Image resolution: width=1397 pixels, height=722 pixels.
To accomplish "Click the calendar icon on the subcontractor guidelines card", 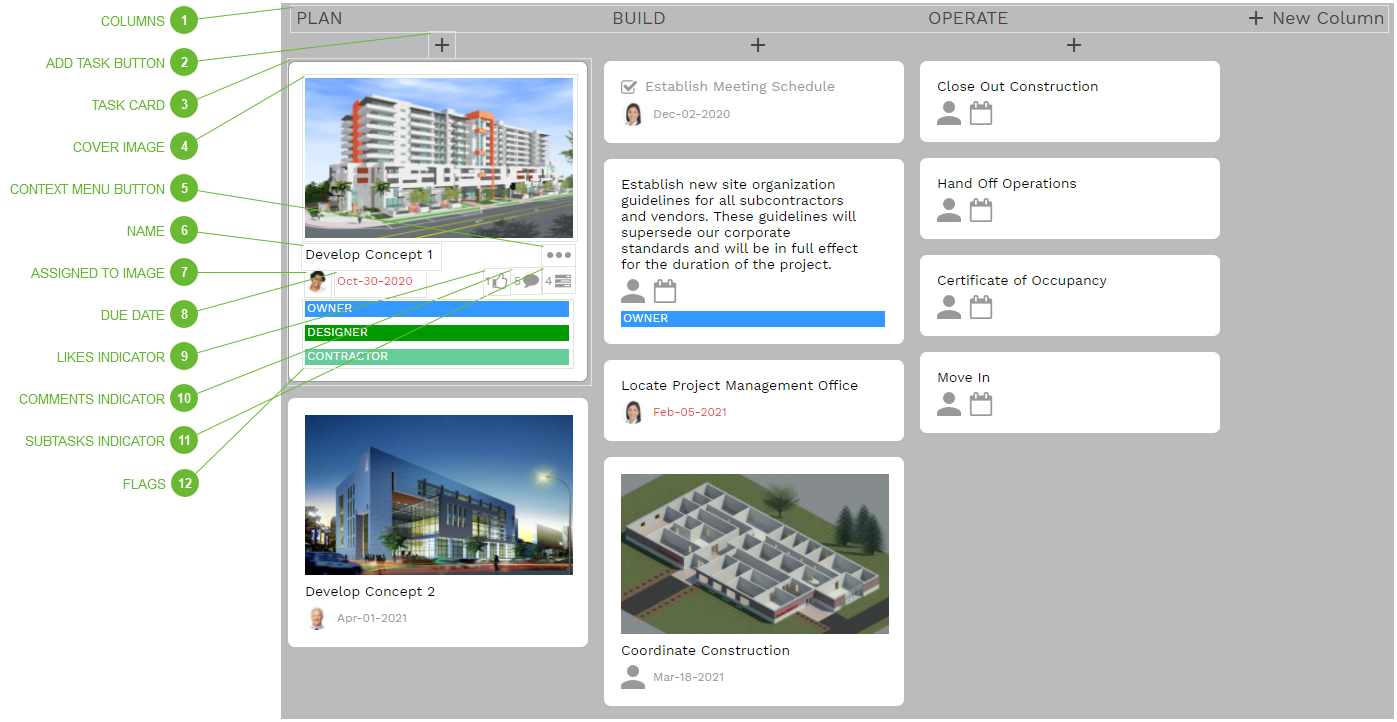I will click(664, 290).
